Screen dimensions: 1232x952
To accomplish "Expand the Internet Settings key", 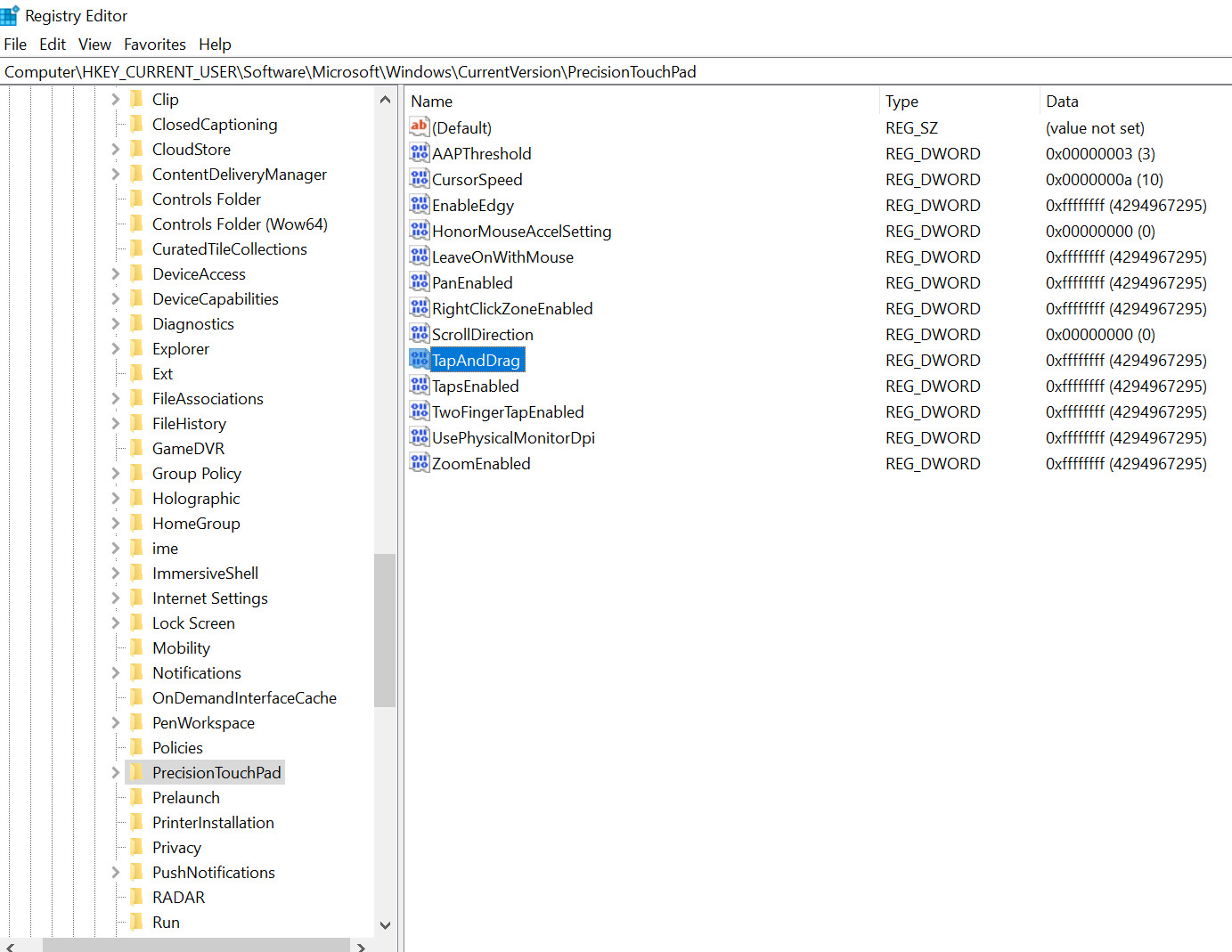I will point(115,598).
